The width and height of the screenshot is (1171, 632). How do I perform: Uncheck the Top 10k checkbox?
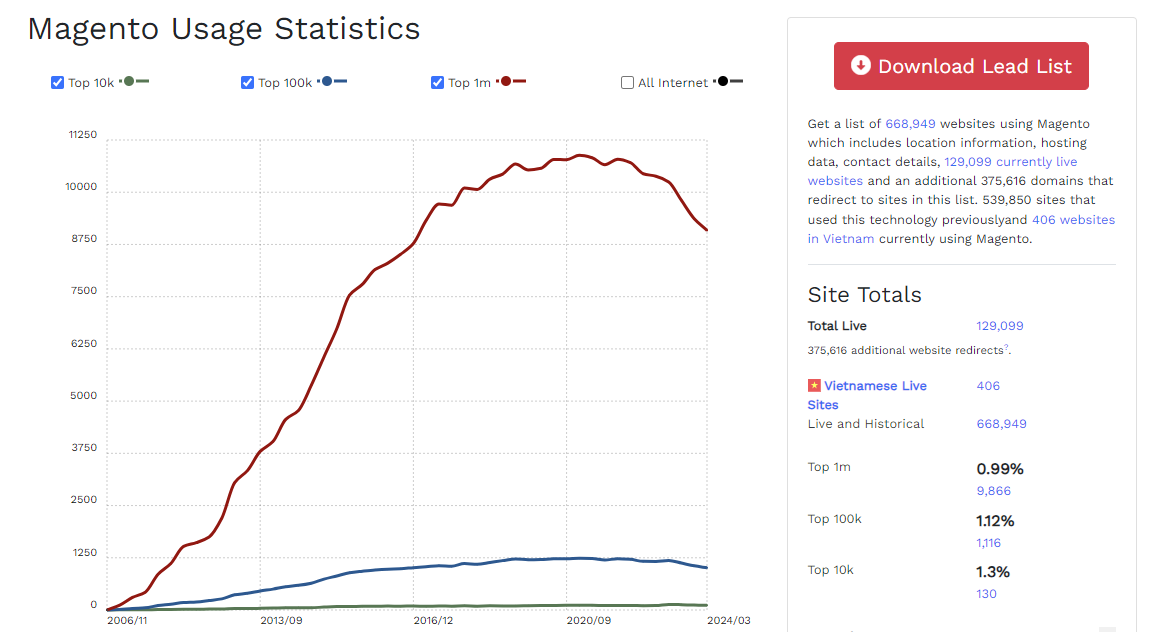point(58,82)
